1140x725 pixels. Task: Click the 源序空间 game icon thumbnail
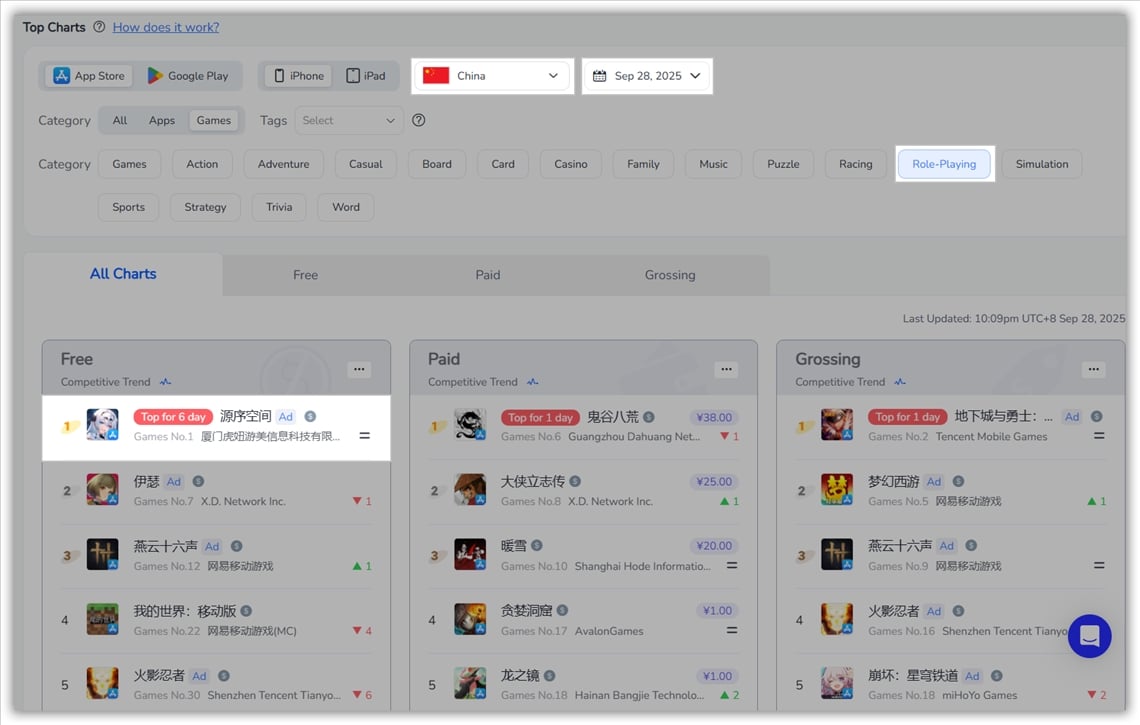[102, 425]
